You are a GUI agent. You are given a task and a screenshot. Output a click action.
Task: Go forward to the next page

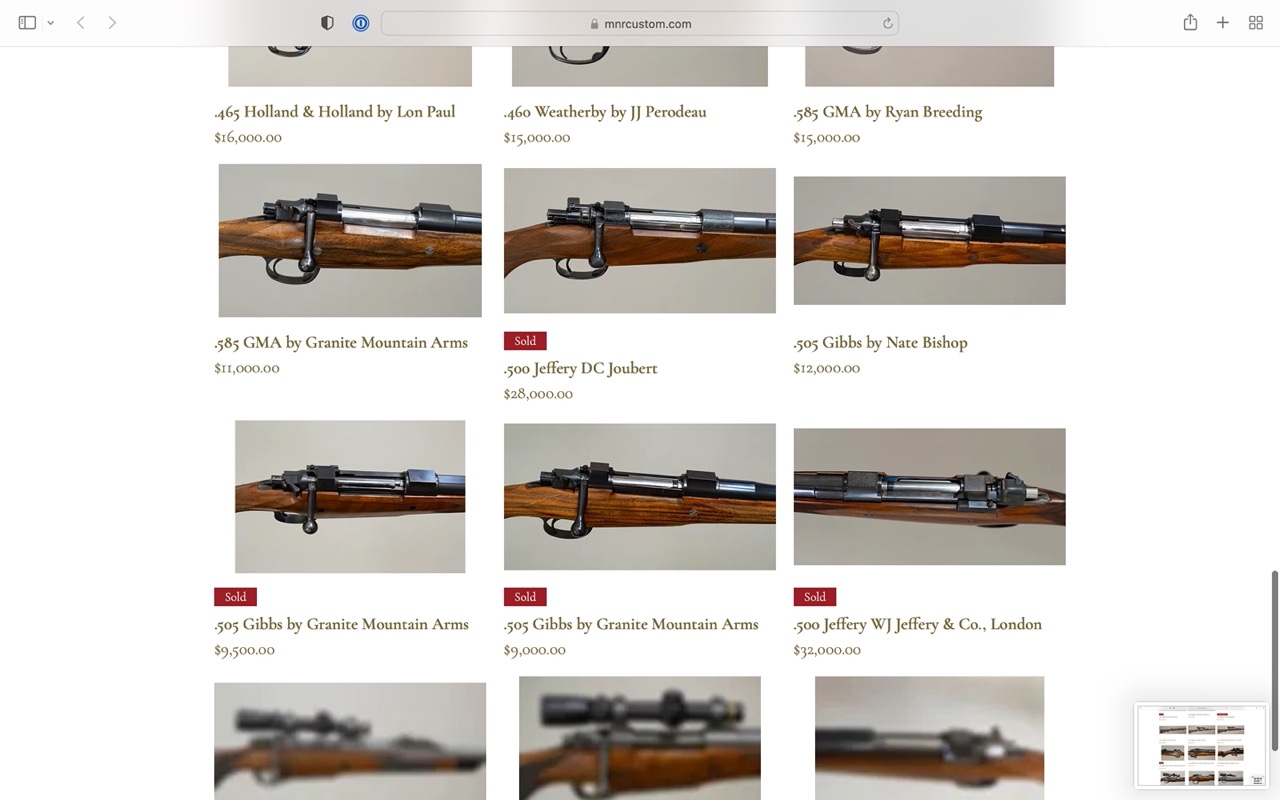coord(112,23)
